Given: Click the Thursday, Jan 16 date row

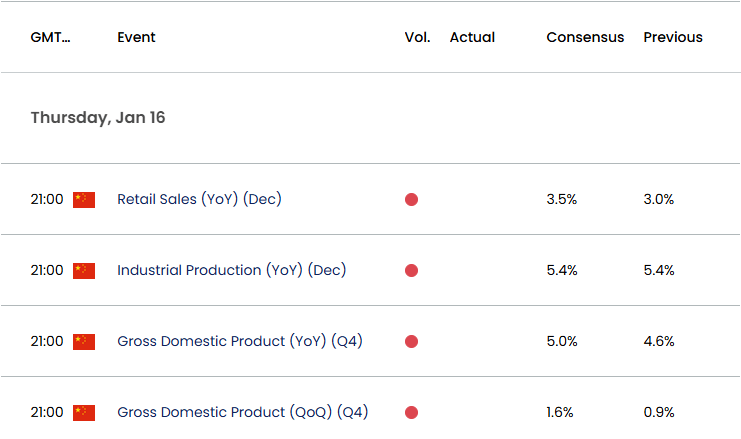Looking at the screenshot, I should coord(98,118).
